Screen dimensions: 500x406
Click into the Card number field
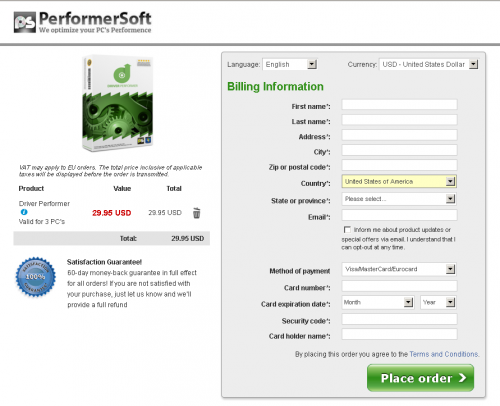click(399, 286)
